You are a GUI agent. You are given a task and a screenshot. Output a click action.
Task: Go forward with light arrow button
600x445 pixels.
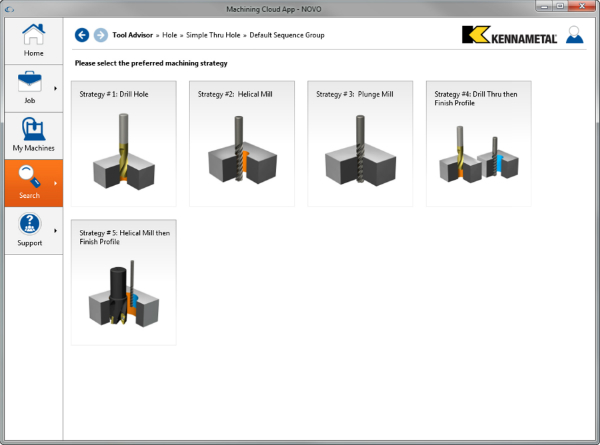[101, 35]
